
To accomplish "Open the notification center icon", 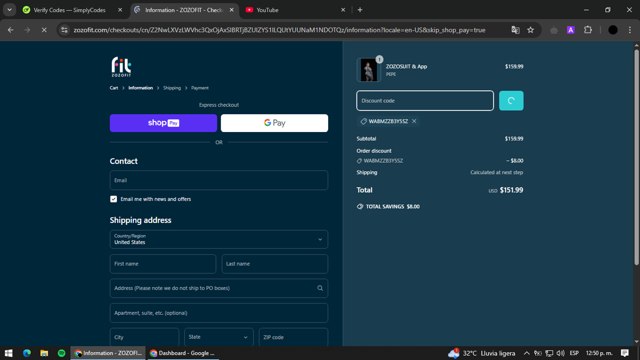I will coord(624,353).
